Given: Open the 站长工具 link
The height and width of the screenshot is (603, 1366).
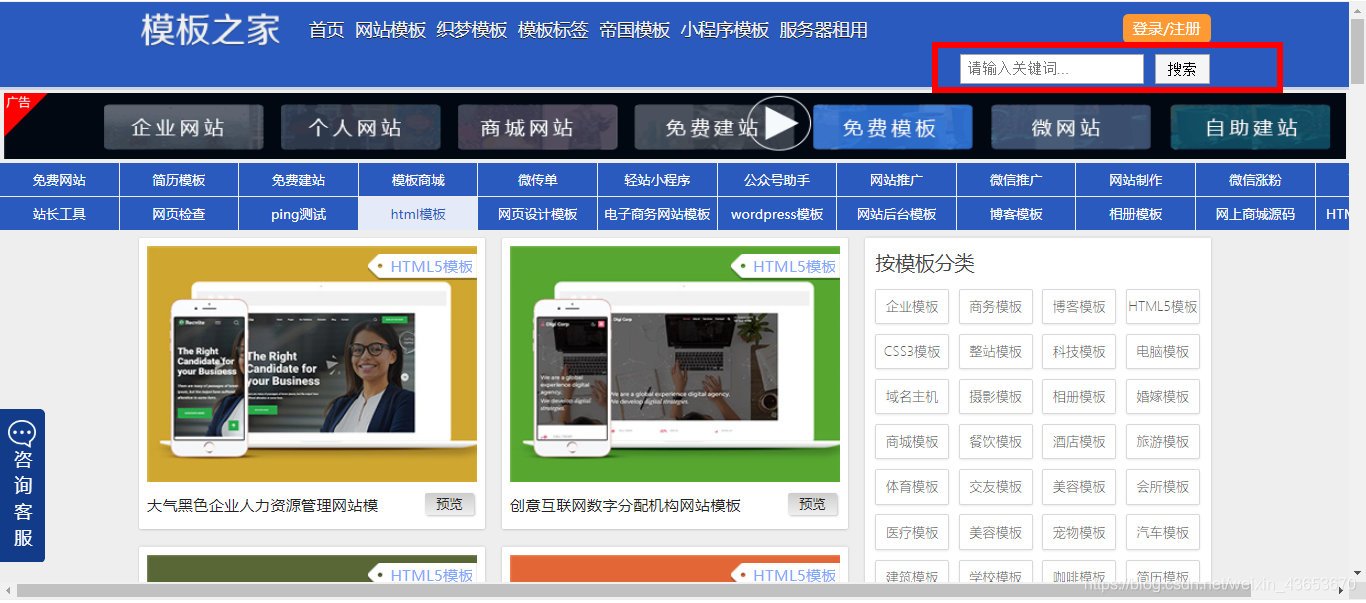Looking at the screenshot, I should coord(59,214).
